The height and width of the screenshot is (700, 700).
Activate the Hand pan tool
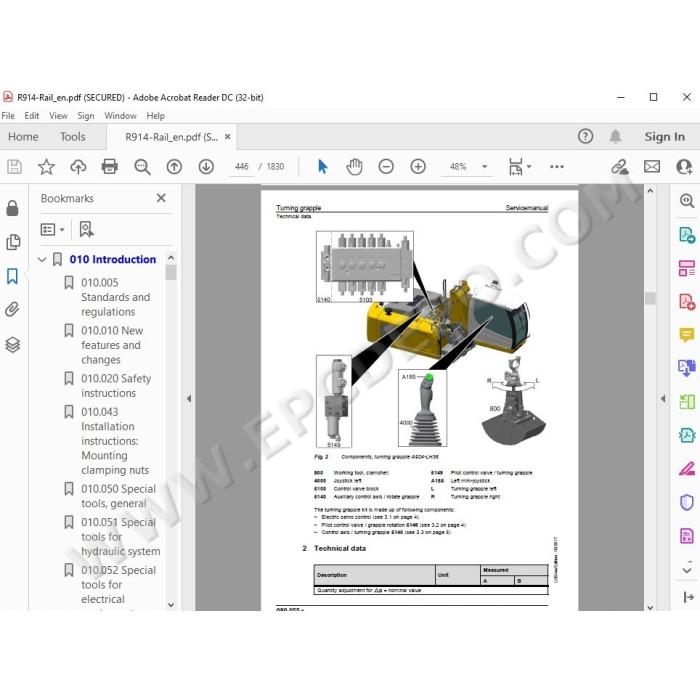click(x=354, y=167)
